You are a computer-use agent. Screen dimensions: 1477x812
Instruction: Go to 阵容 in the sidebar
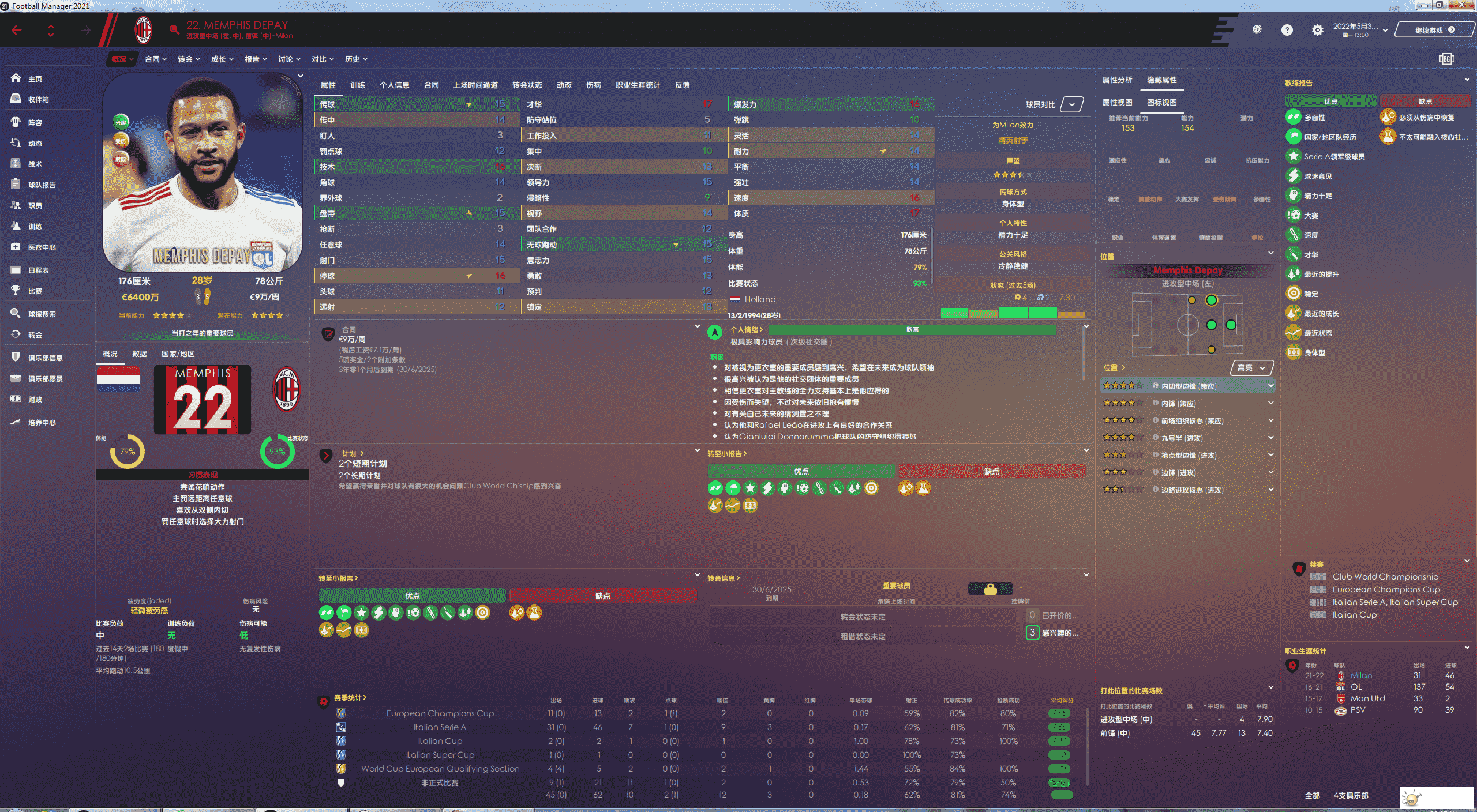coord(35,122)
